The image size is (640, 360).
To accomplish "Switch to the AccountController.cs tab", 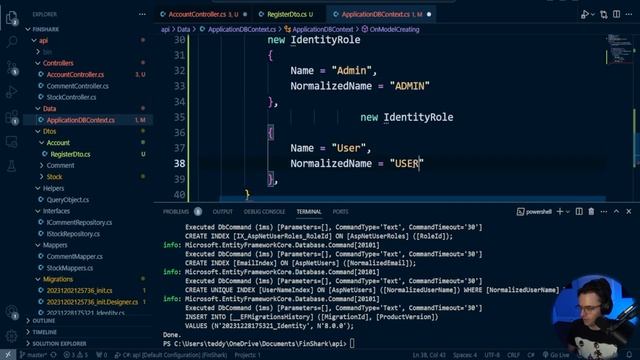I will tap(203, 14).
